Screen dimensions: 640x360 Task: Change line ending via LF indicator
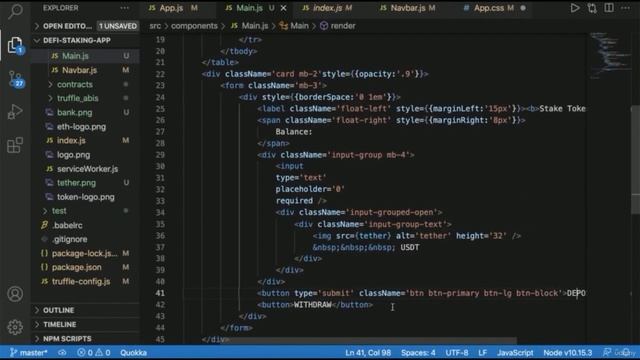pyautogui.click(x=482, y=353)
